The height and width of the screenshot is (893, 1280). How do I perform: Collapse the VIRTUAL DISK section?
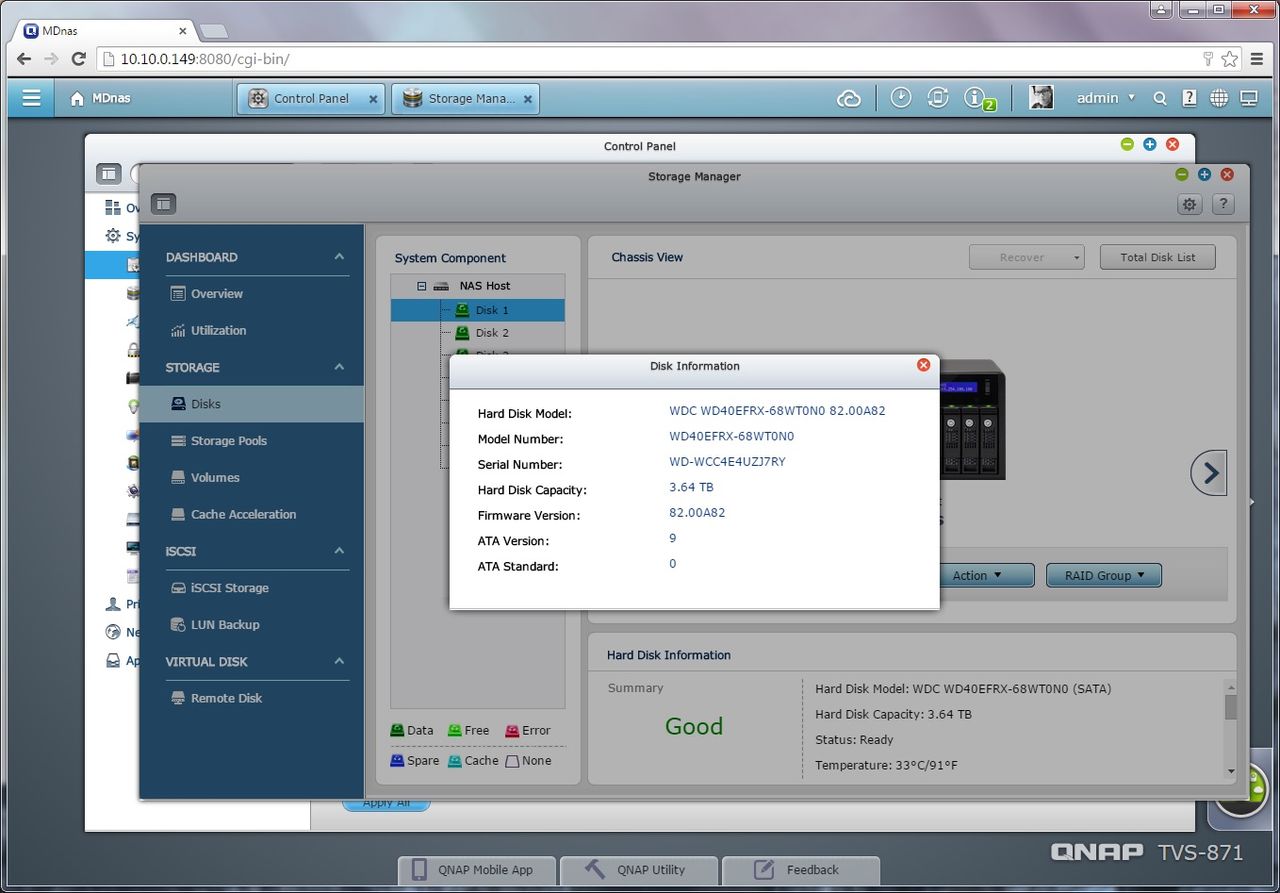[x=339, y=661]
